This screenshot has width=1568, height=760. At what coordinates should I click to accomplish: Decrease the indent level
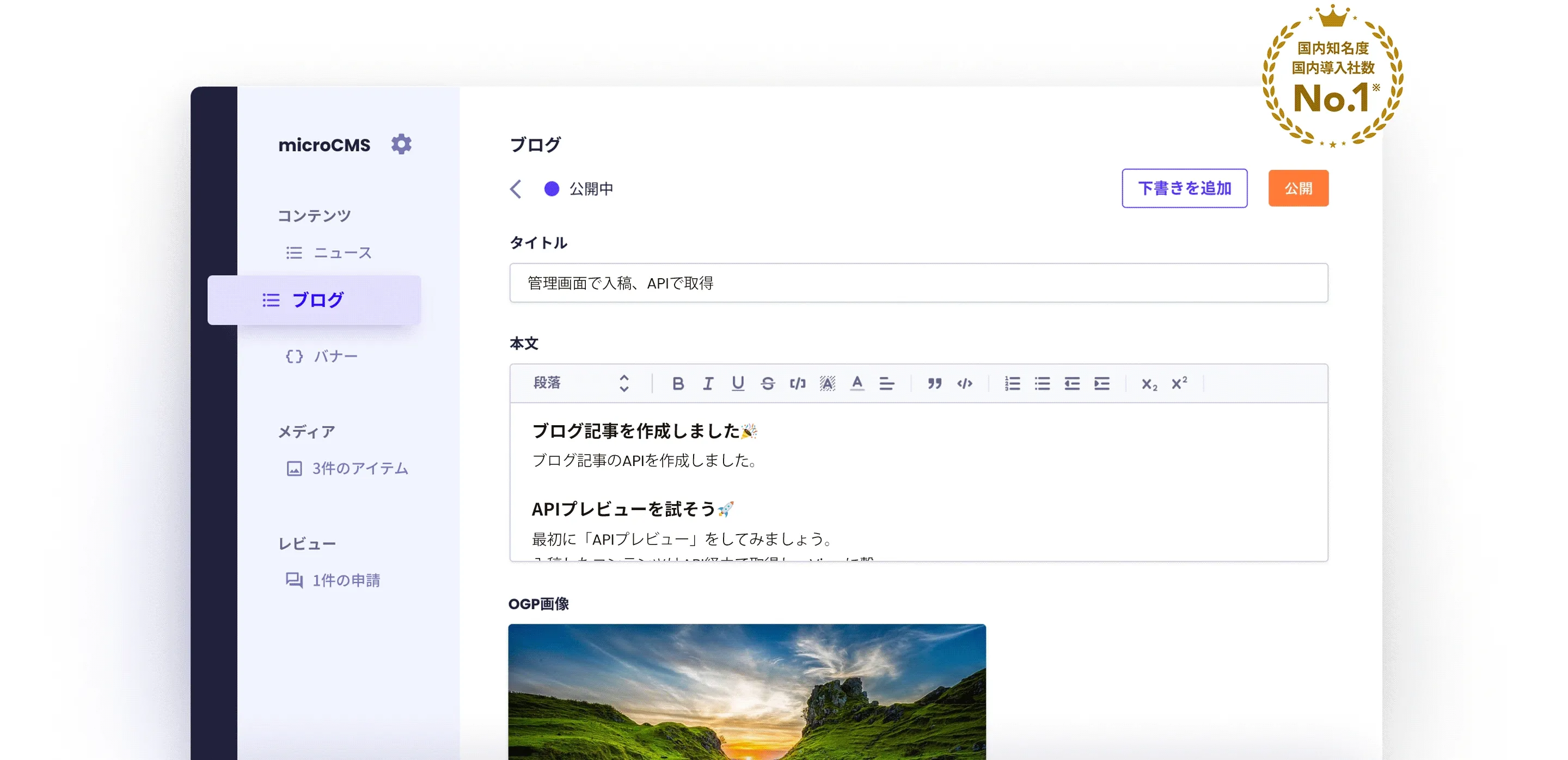(1072, 383)
